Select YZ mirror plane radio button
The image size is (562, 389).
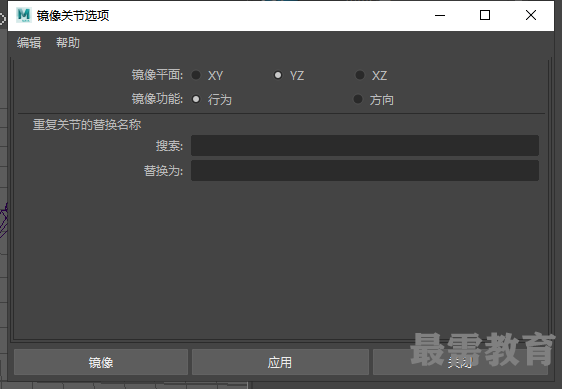click(278, 75)
